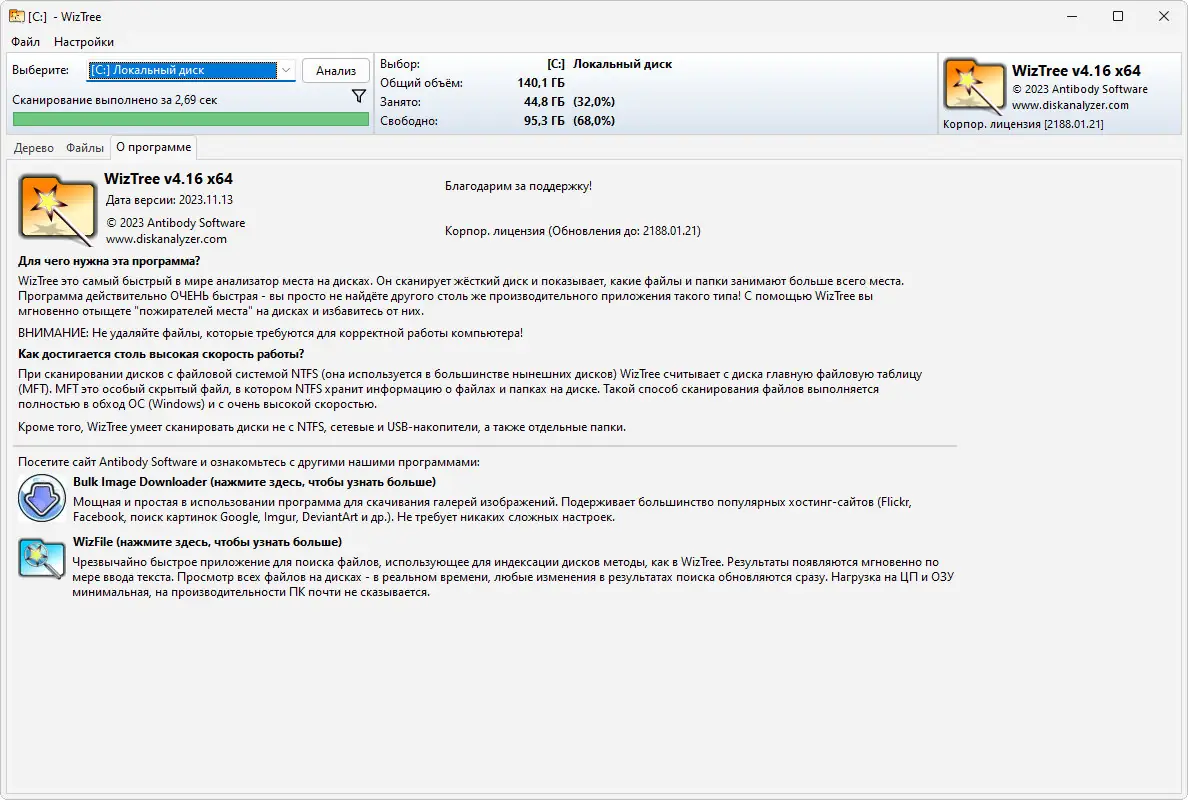Click the WizFile magnifier icon
Screen dimensions: 1188x800
(42, 558)
